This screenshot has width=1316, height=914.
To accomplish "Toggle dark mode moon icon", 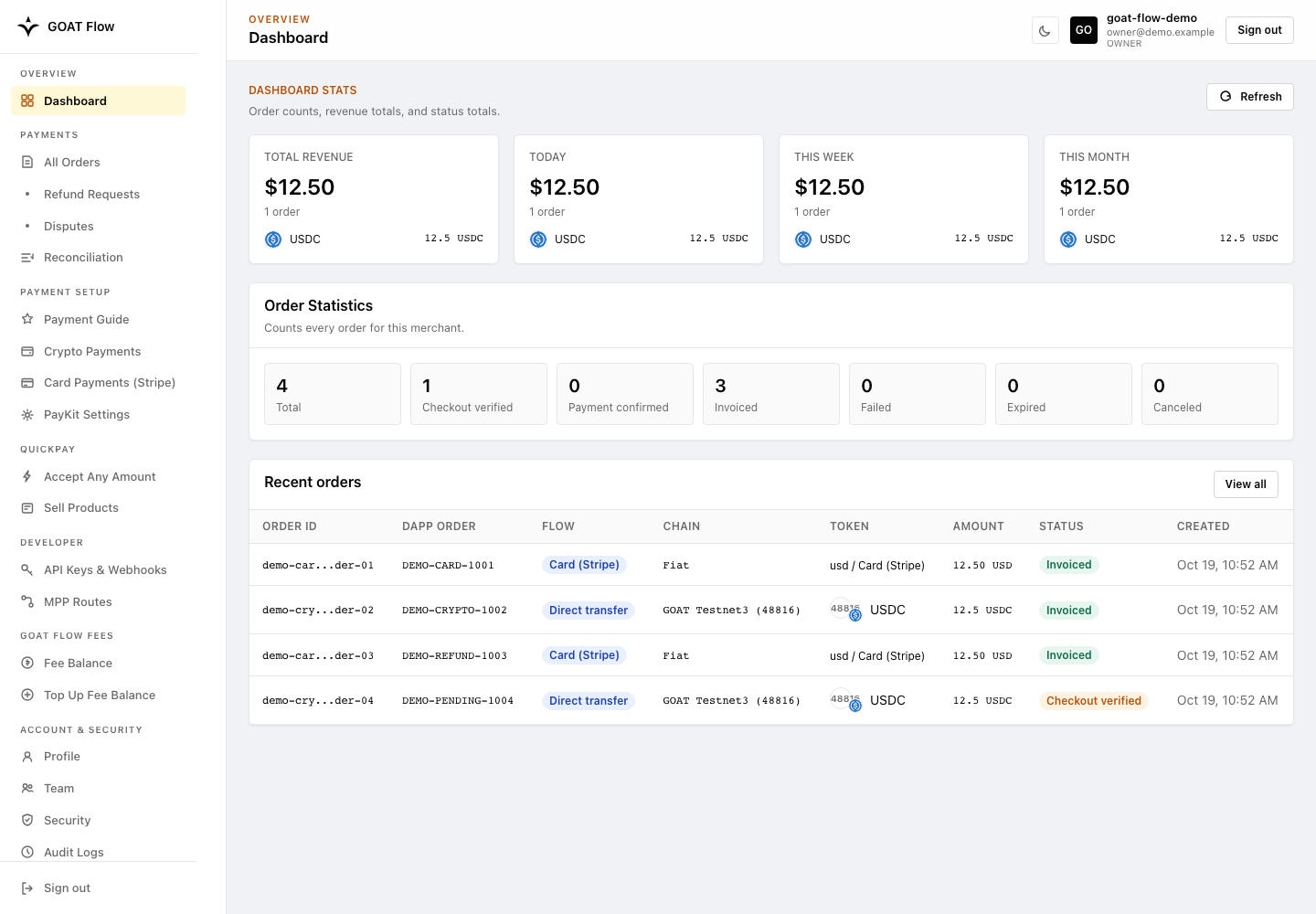I will (1045, 30).
